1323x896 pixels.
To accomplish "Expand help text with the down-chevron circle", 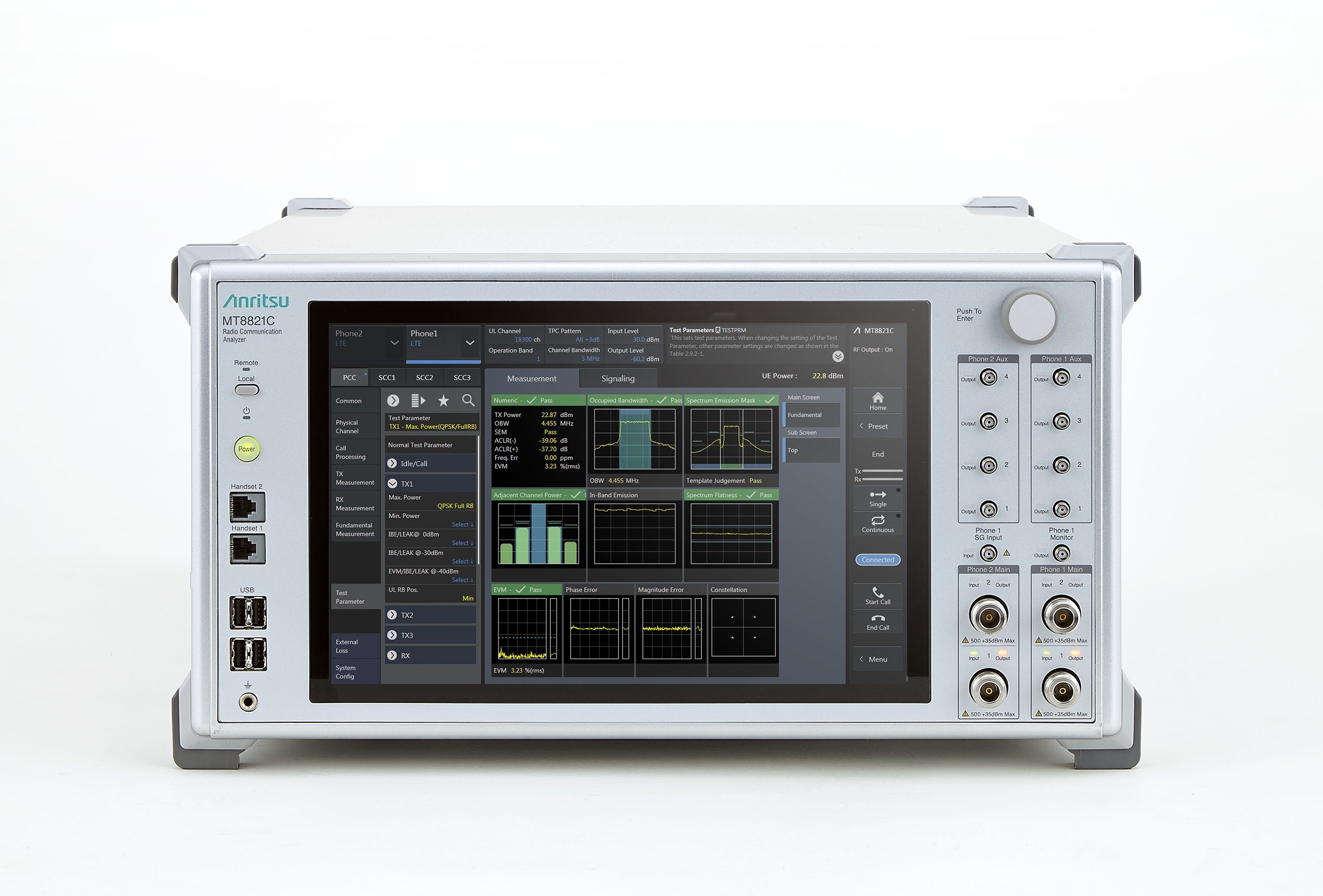I will tap(837, 356).
